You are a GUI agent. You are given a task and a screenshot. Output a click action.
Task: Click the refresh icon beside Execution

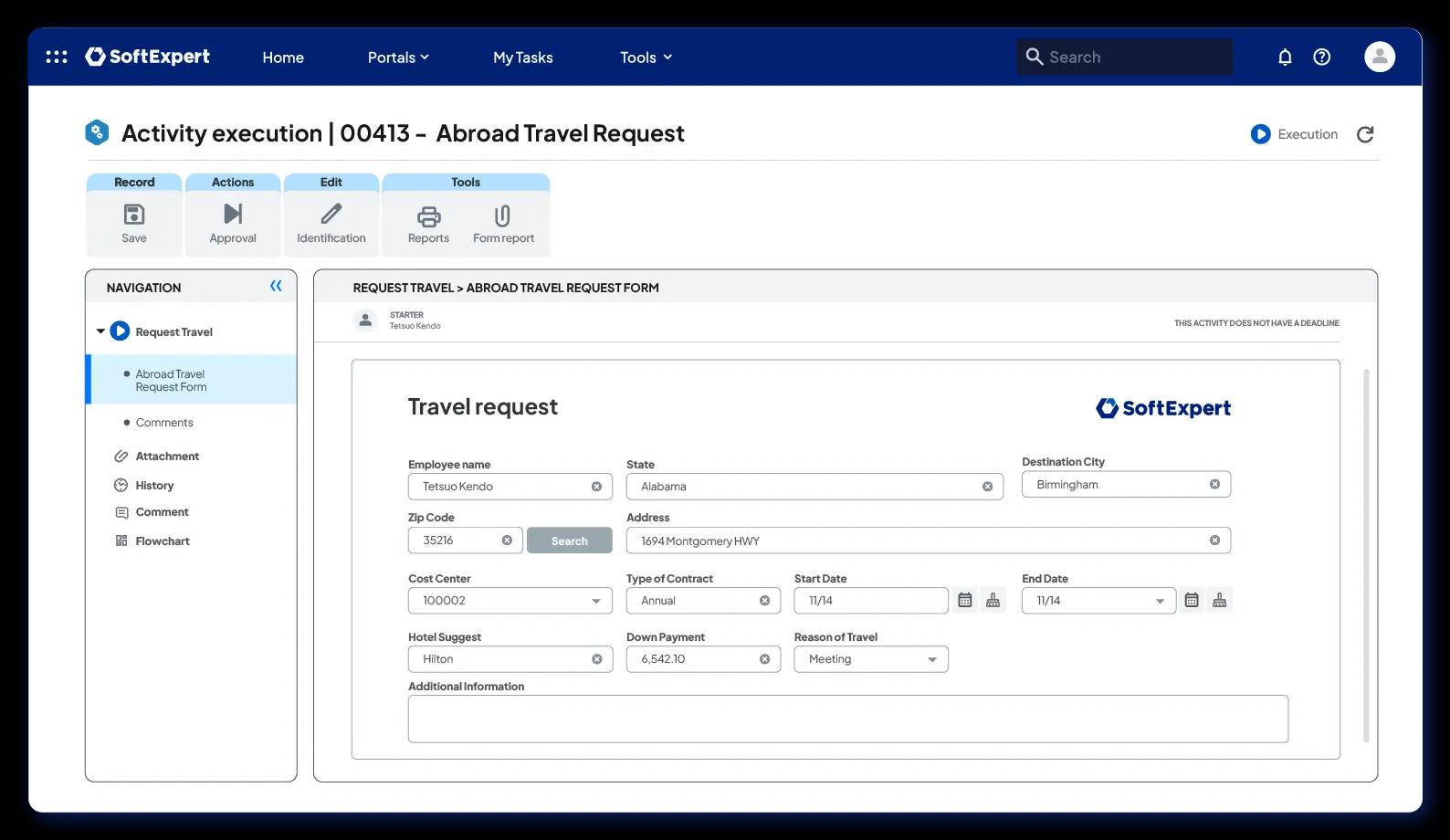point(1365,134)
